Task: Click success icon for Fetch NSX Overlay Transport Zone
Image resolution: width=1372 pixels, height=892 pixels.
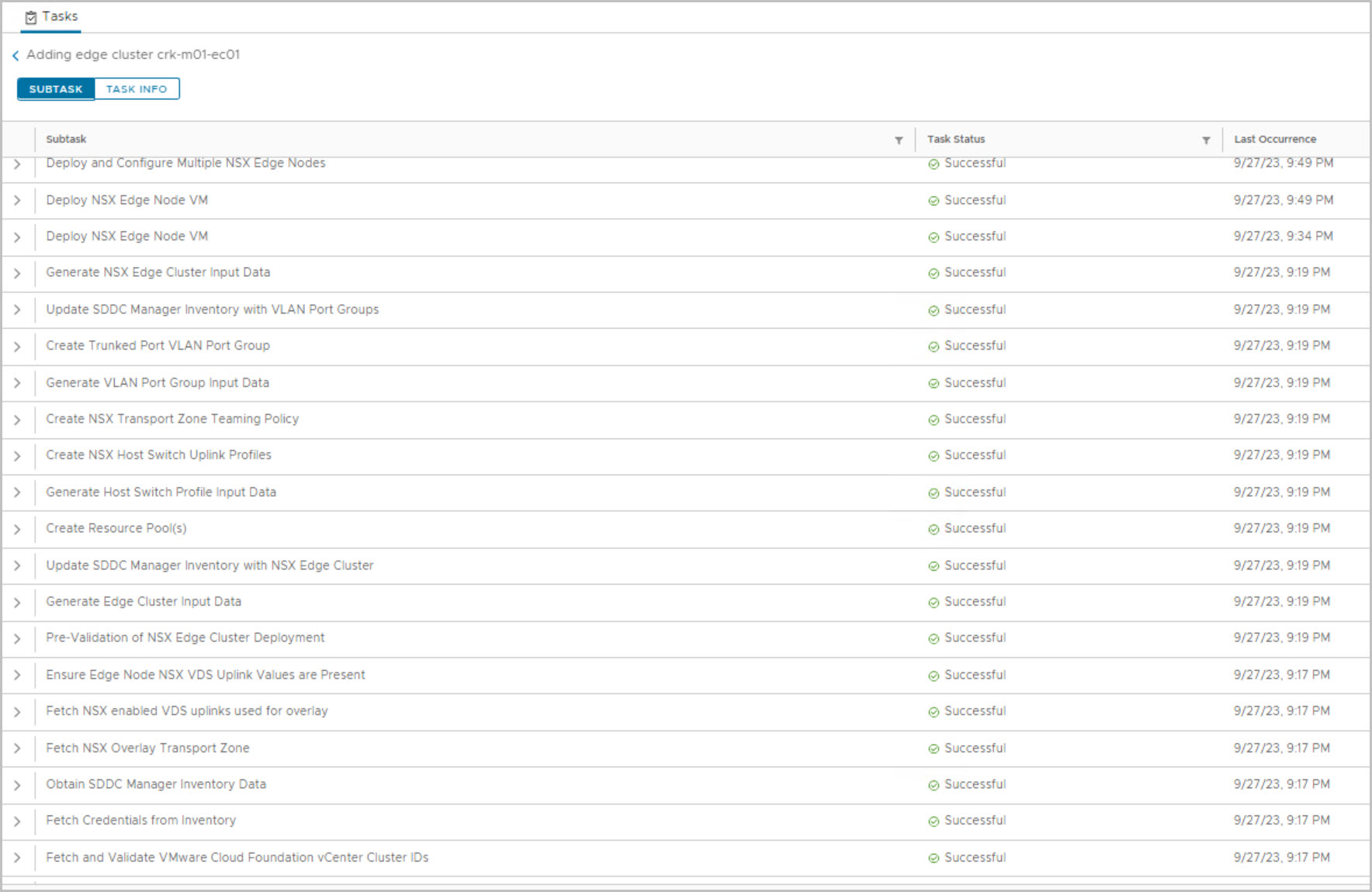Action: click(x=934, y=749)
